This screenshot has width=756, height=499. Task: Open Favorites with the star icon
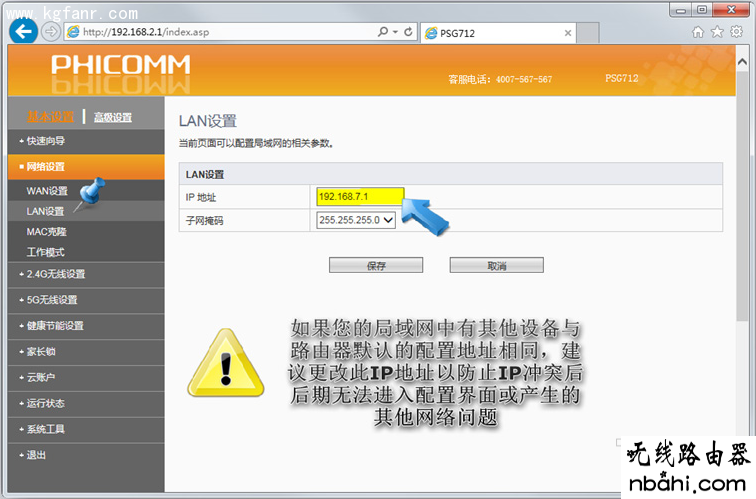point(717,32)
